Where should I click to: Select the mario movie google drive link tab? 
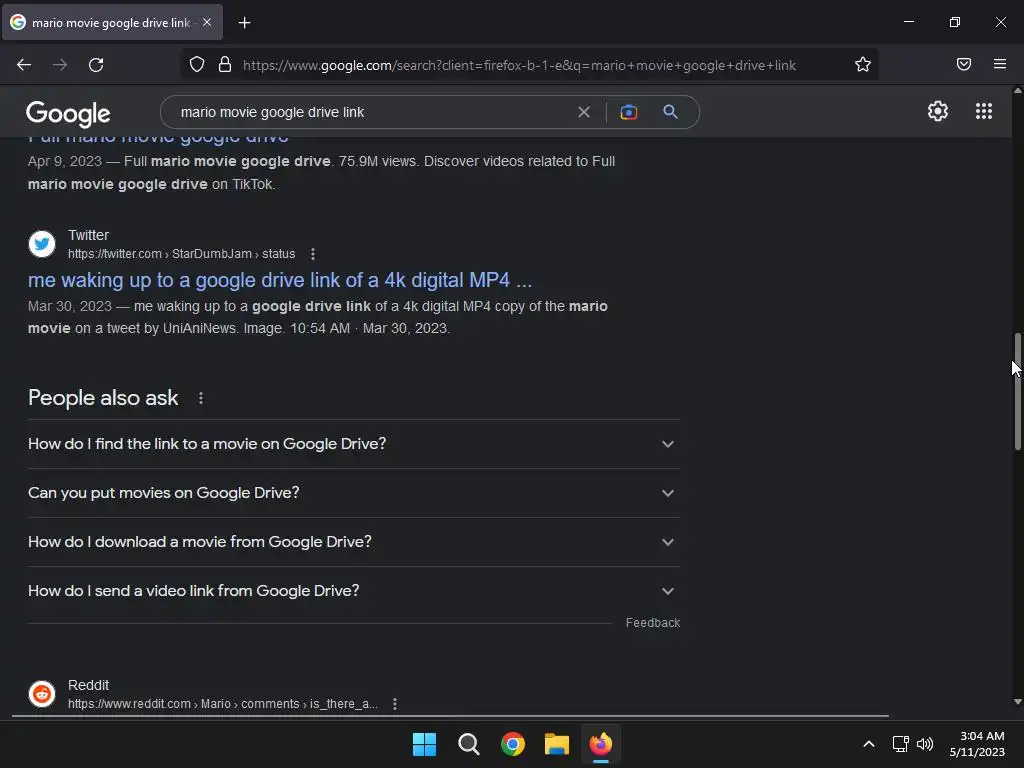click(112, 22)
